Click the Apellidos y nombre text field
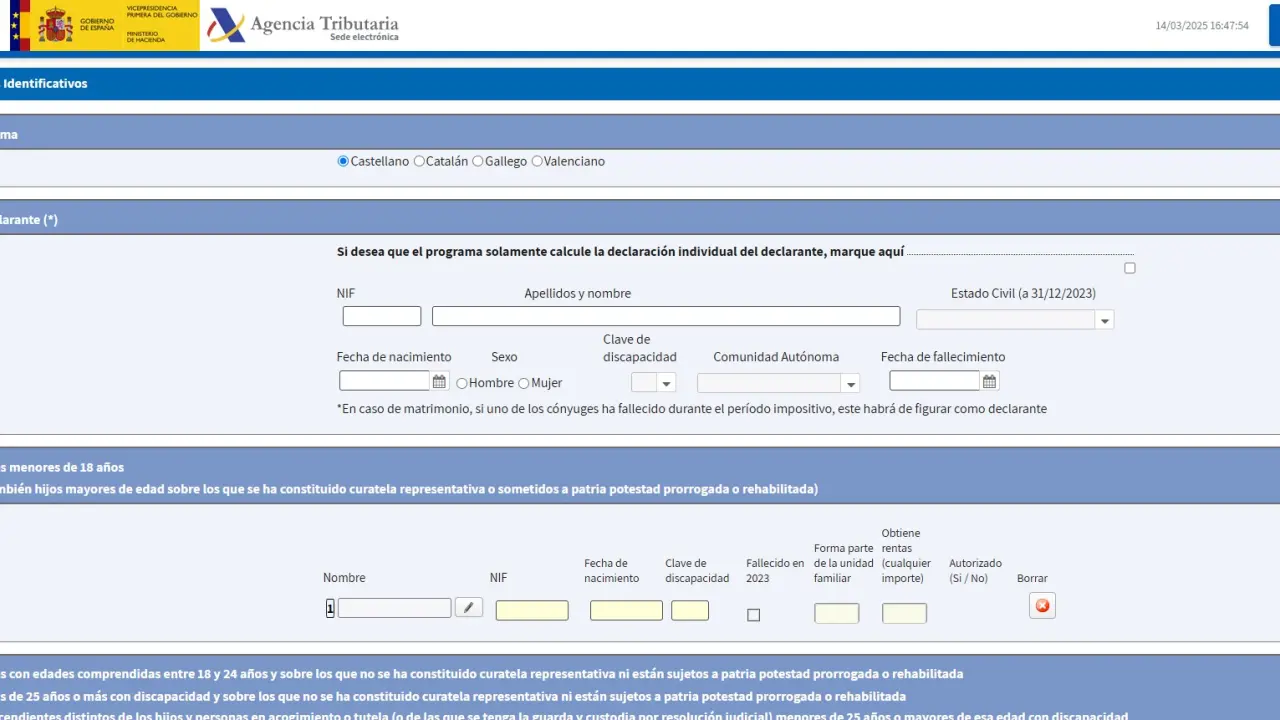This screenshot has width=1280, height=720. 666,316
